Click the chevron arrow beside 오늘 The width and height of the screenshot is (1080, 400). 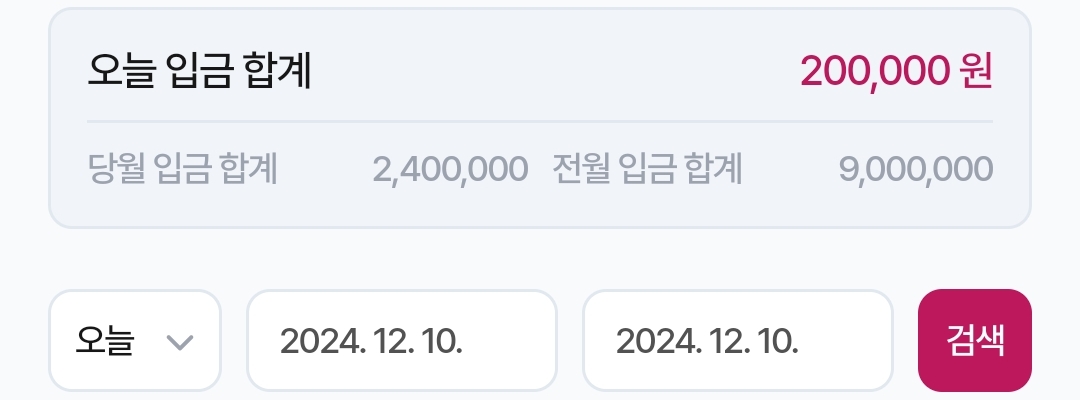click(x=179, y=342)
